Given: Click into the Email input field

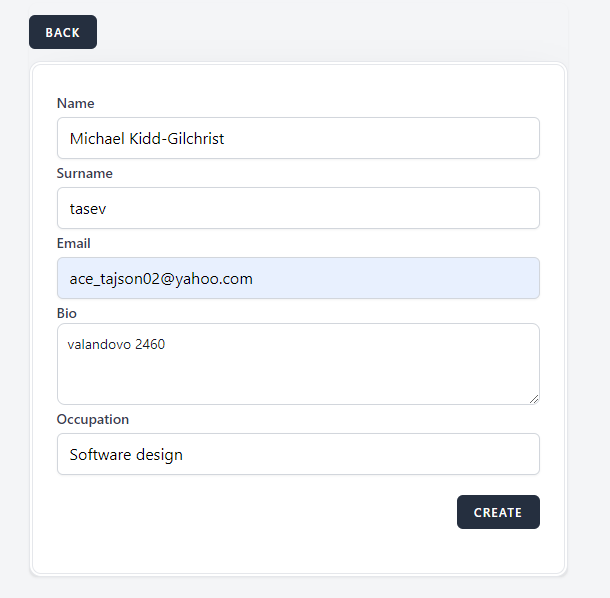Looking at the screenshot, I should tap(298, 278).
